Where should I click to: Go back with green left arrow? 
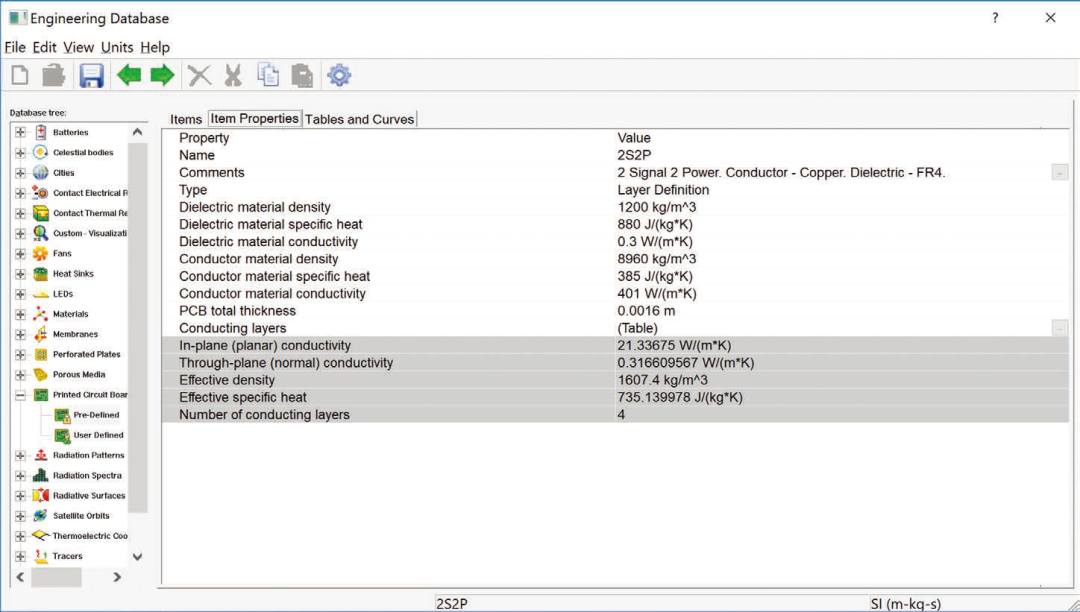point(129,75)
